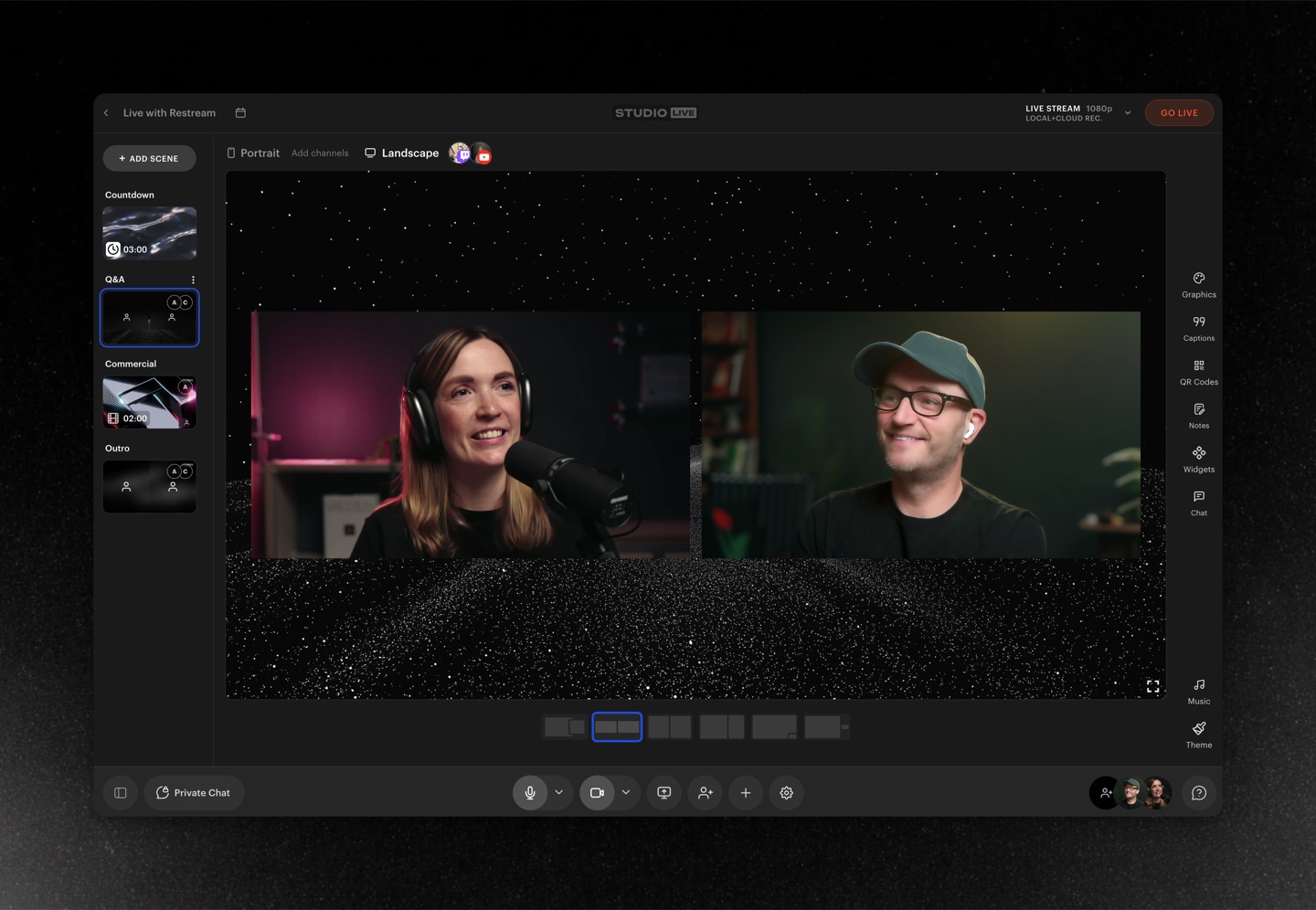This screenshot has width=1316, height=910.
Task: Go back using the header back arrow
Action: 106,113
